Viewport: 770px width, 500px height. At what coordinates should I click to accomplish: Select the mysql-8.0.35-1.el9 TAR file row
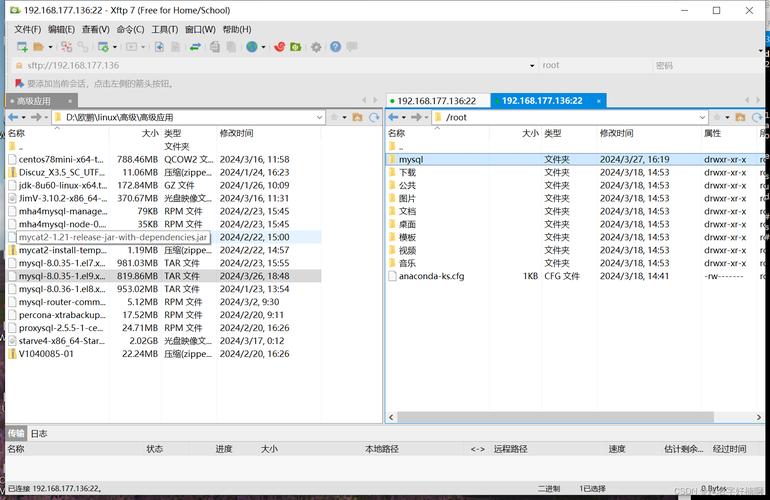164,276
